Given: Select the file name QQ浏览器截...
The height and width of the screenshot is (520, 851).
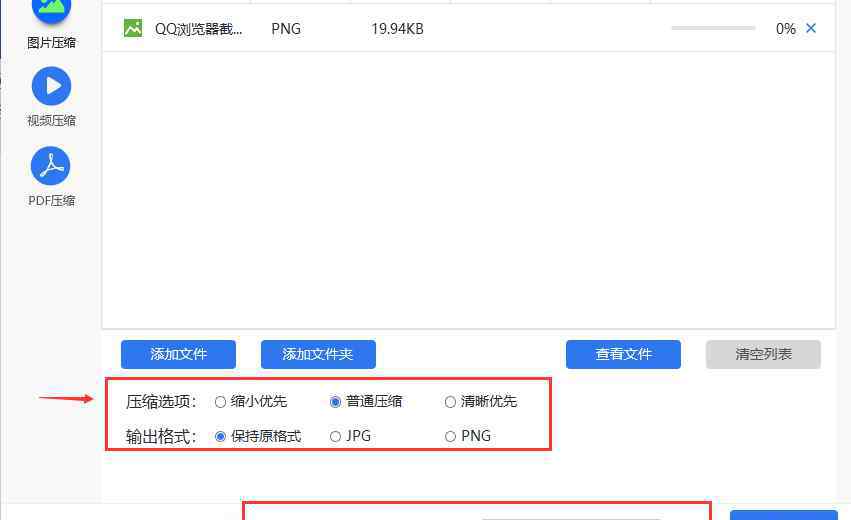Looking at the screenshot, I should coord(199,29).
